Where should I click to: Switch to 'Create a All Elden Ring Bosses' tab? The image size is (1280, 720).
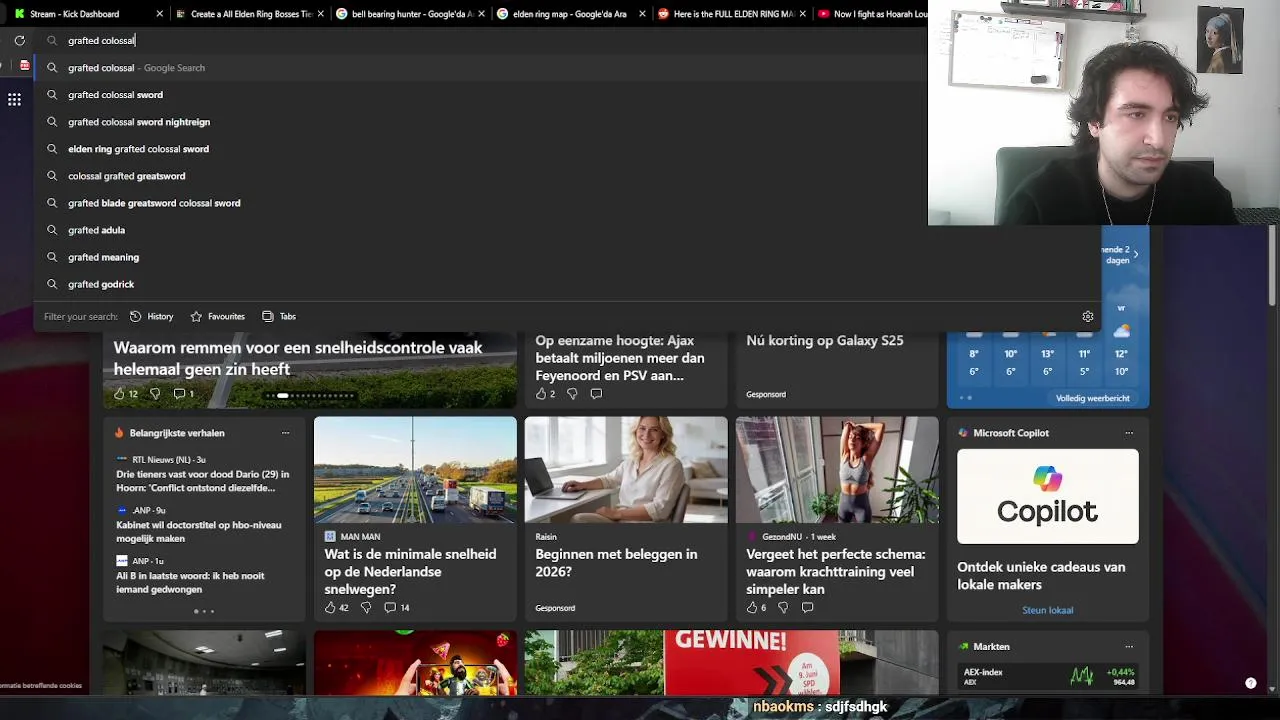pos(251,14)
